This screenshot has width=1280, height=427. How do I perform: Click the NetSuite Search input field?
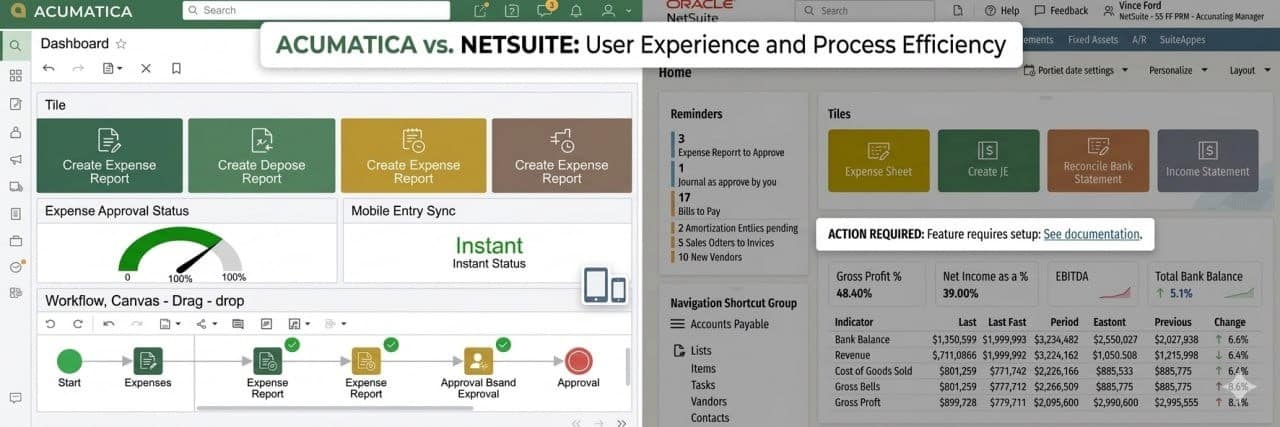tap(866, 10)
